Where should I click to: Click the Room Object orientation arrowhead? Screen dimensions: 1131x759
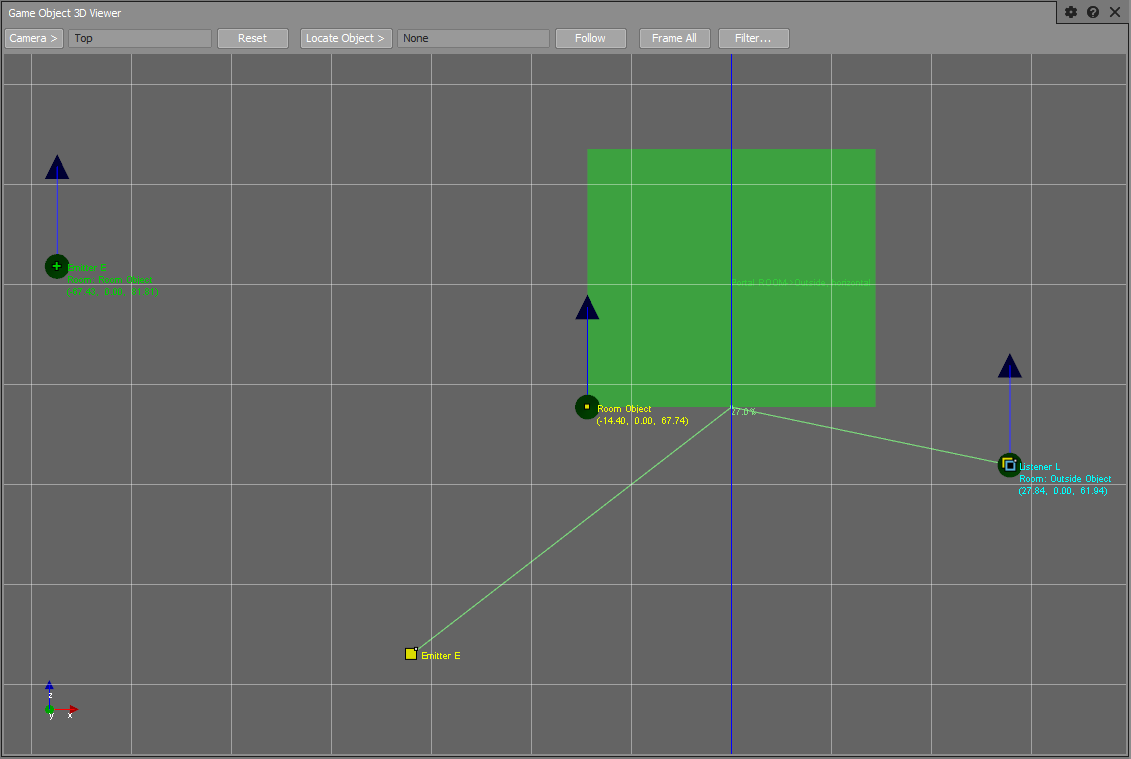tap(587, 308)
